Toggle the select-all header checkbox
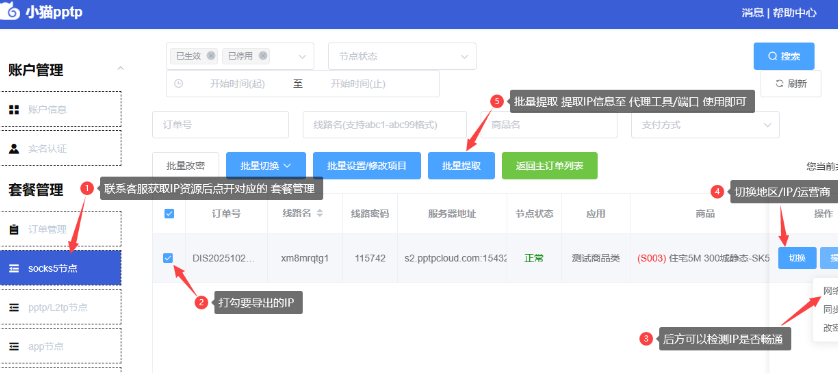 coord(169,214)
